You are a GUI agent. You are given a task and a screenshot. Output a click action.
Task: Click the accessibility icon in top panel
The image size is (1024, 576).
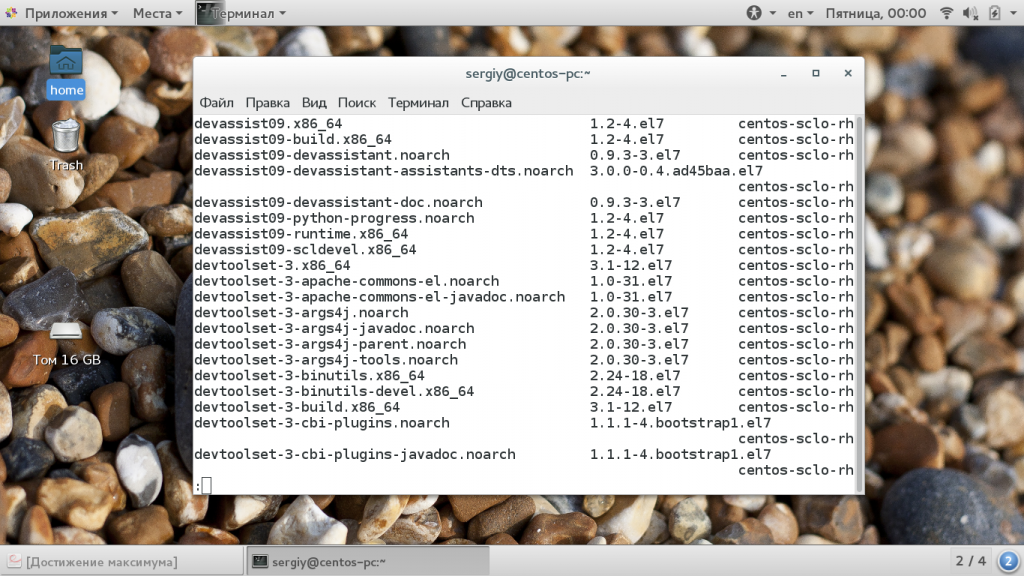(x=755, y=13)
